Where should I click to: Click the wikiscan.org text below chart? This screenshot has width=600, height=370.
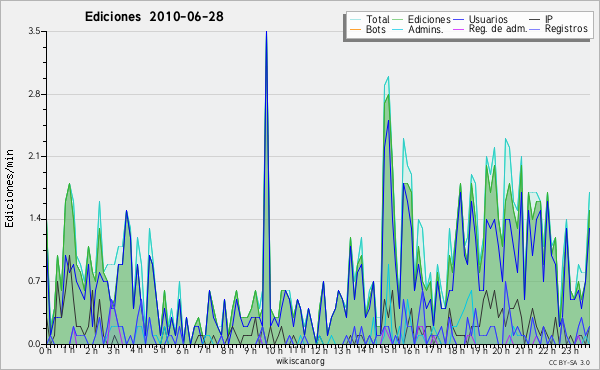[300, 361]
